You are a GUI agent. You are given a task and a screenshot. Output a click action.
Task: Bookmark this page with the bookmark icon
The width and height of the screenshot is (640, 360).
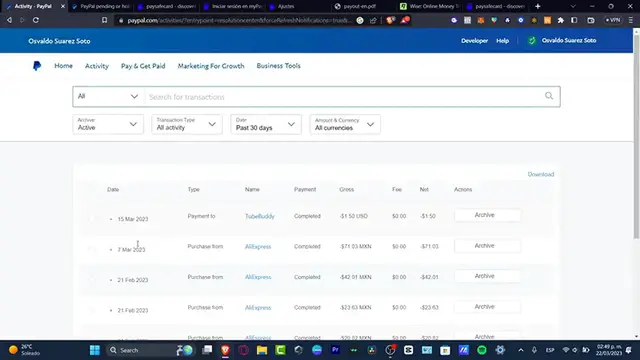[104, 20]
